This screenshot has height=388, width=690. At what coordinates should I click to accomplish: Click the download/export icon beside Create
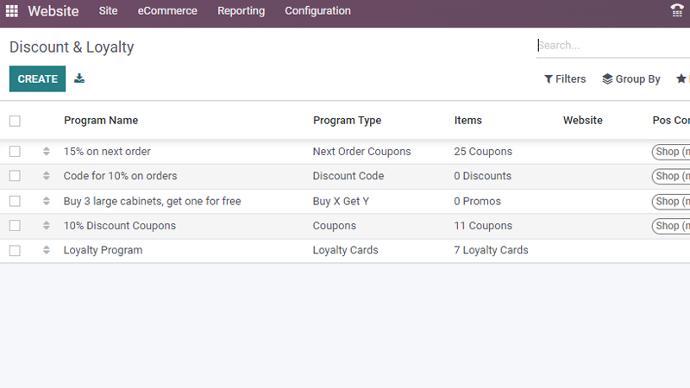click(79, 78)
